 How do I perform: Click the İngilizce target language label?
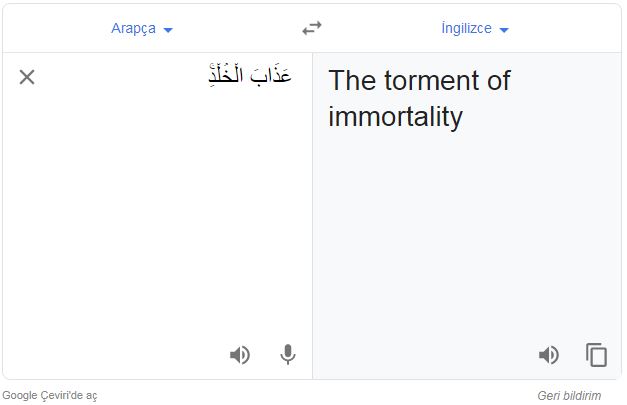pos(466,28)
